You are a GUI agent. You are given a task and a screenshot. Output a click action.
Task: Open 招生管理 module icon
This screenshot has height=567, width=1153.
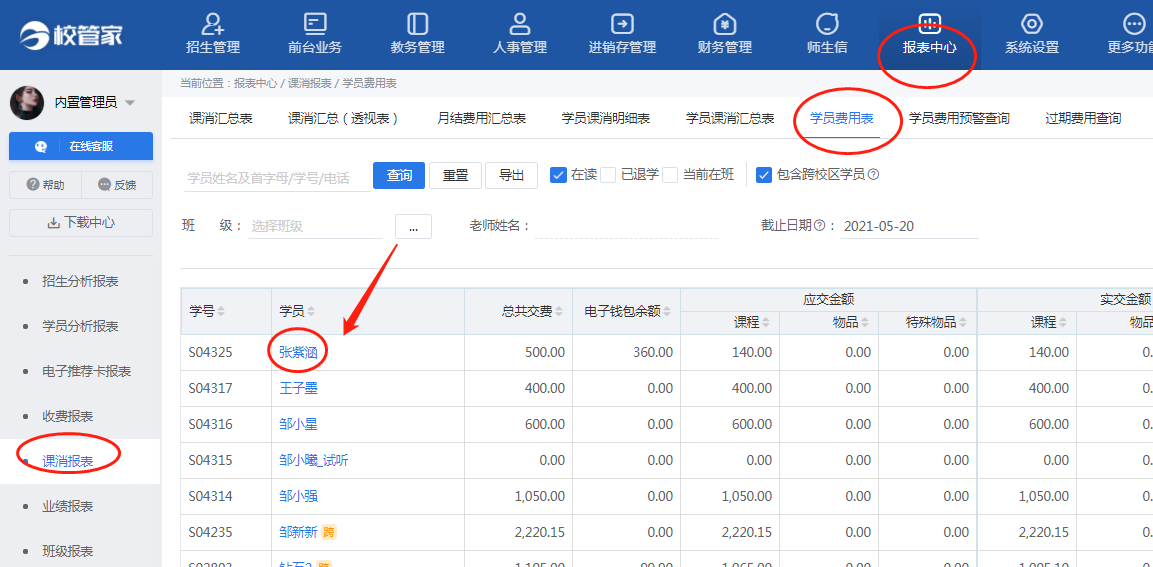(213, 24)
